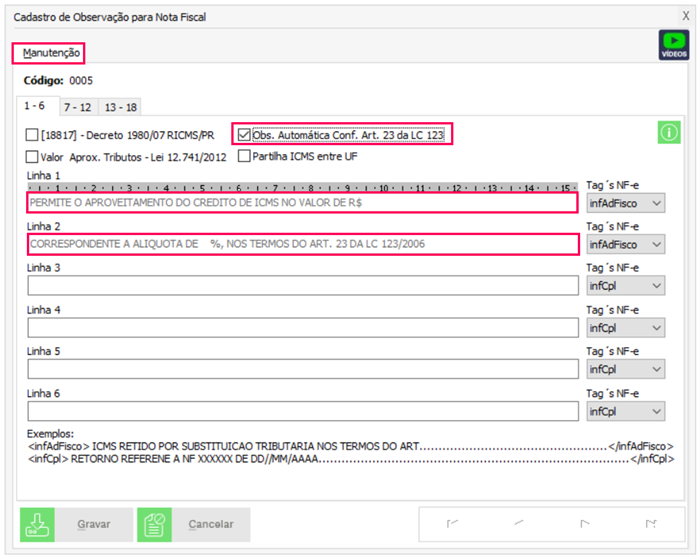This screenshot has height=560, width=700.
Task: Expand the Linha 3 Tag NF-e dropdown
Action: tap(626, 286)
